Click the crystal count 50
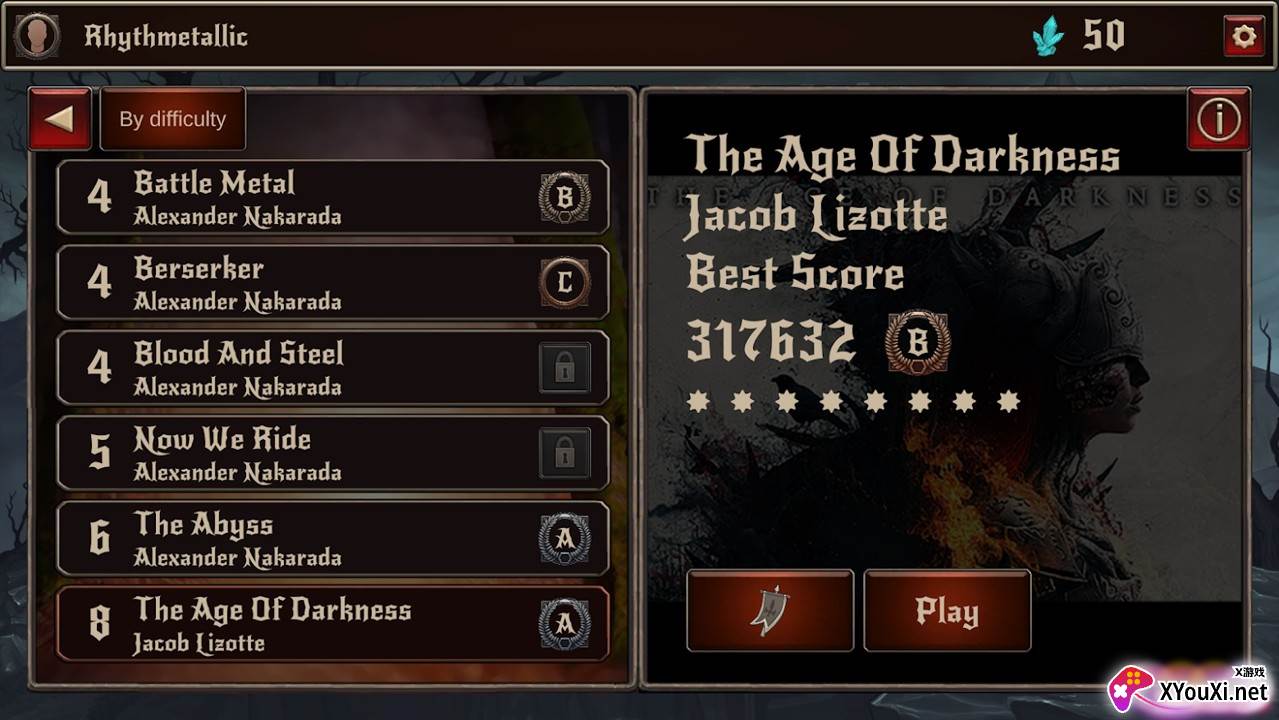This screenshot has height=720, width=1279. point(1104,36)
